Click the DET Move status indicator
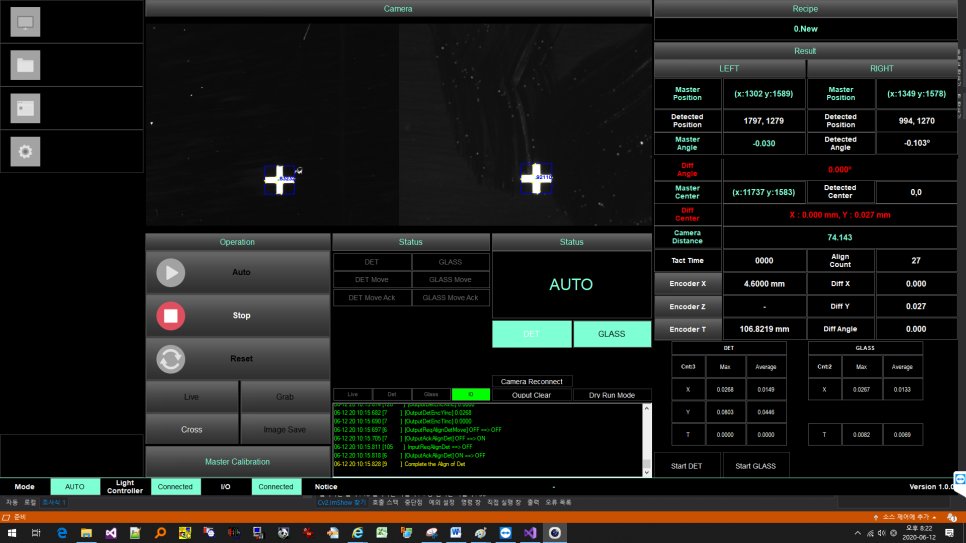The height and width of the screenshot is (543, 966). 371,280
